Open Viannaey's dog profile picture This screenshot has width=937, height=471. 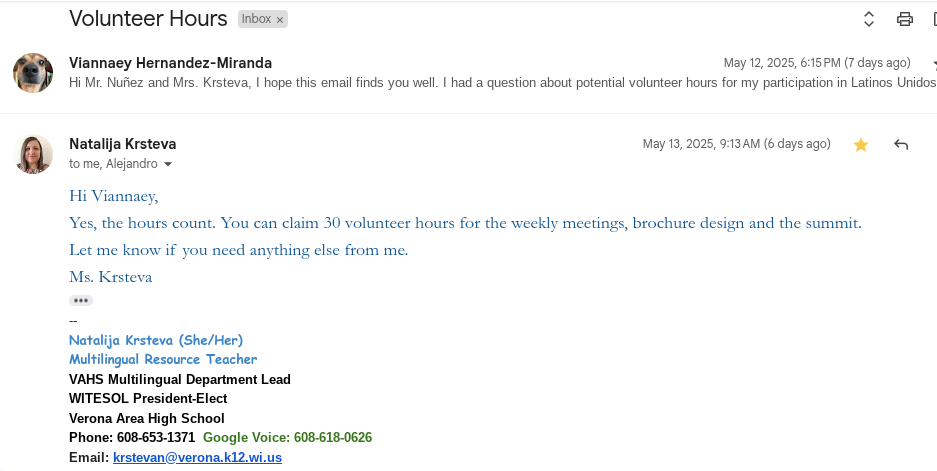33,72
